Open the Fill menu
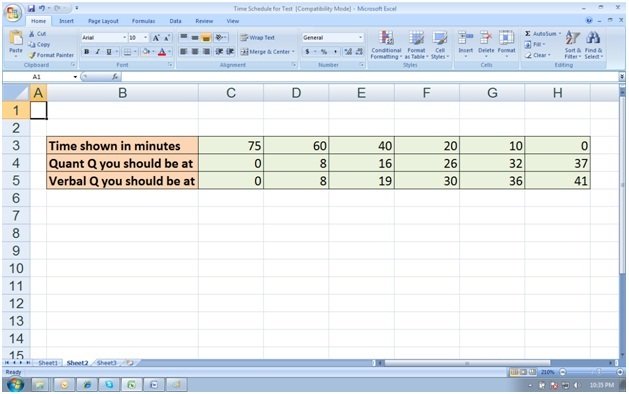629x394 pixels. 535,44
